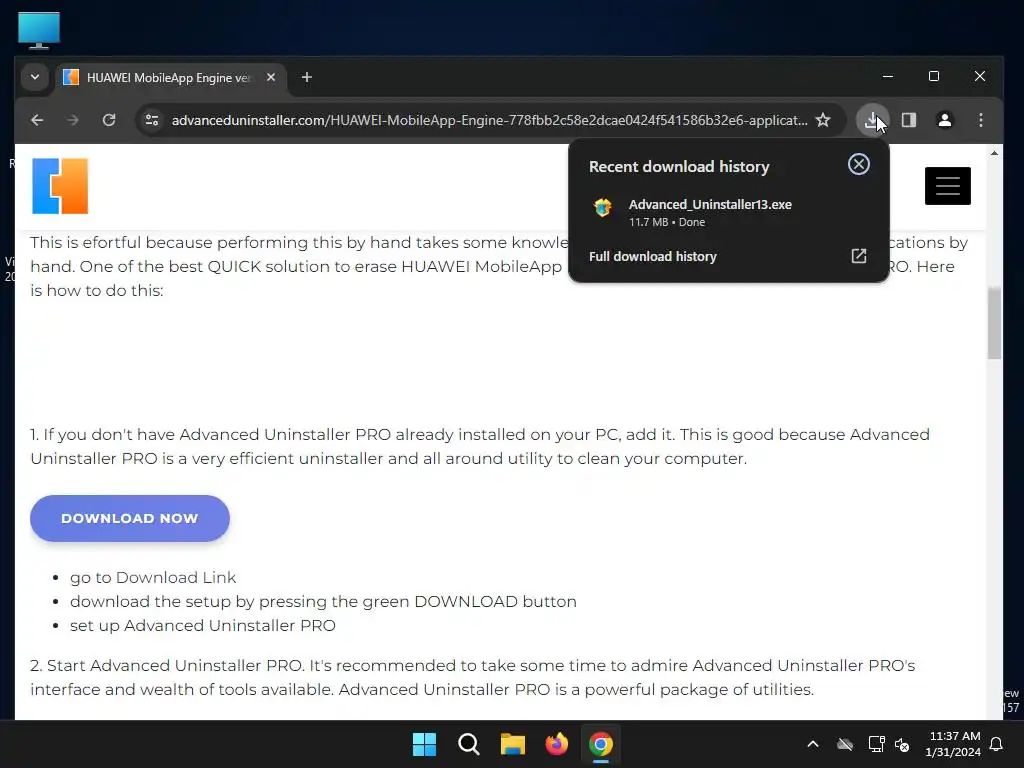Click the network status tray icon

click(876, 744)
